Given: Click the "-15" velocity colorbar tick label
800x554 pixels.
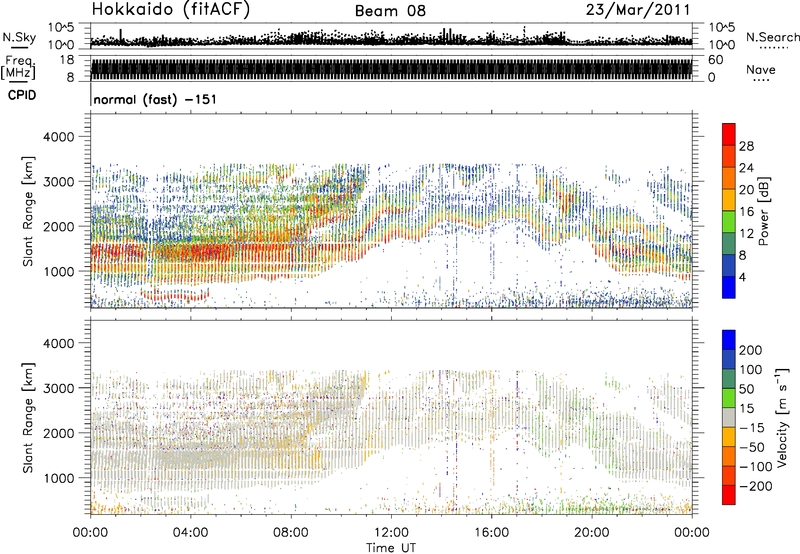Looking at the screenshot, I should 752,427.
